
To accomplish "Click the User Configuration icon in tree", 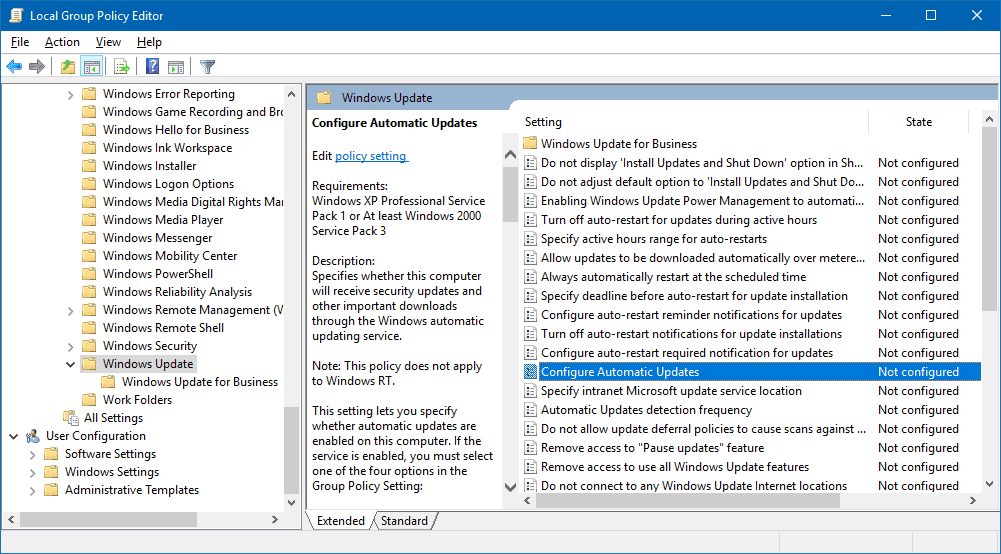I will coord(33,436).
